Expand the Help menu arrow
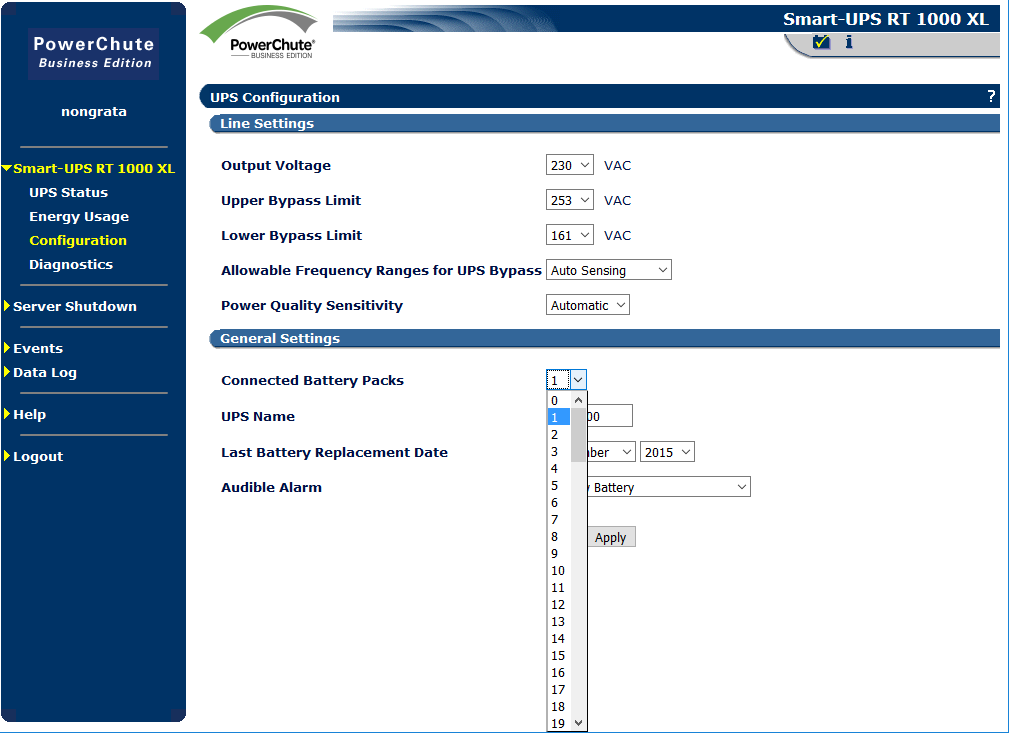This screenshot has height=736, width=1012. click(x=7, y=414)
